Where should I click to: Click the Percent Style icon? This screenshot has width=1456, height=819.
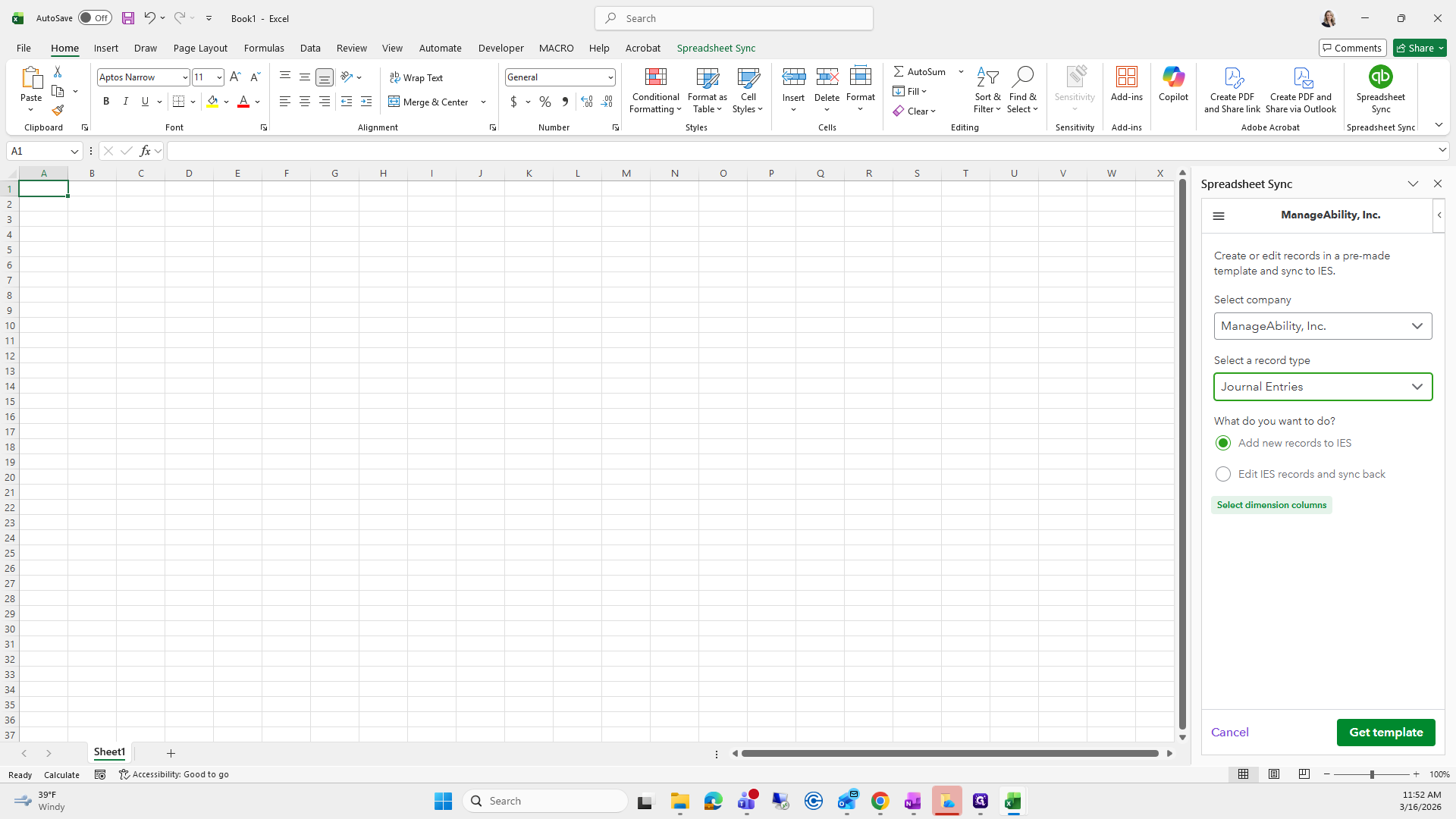(545, 102)
